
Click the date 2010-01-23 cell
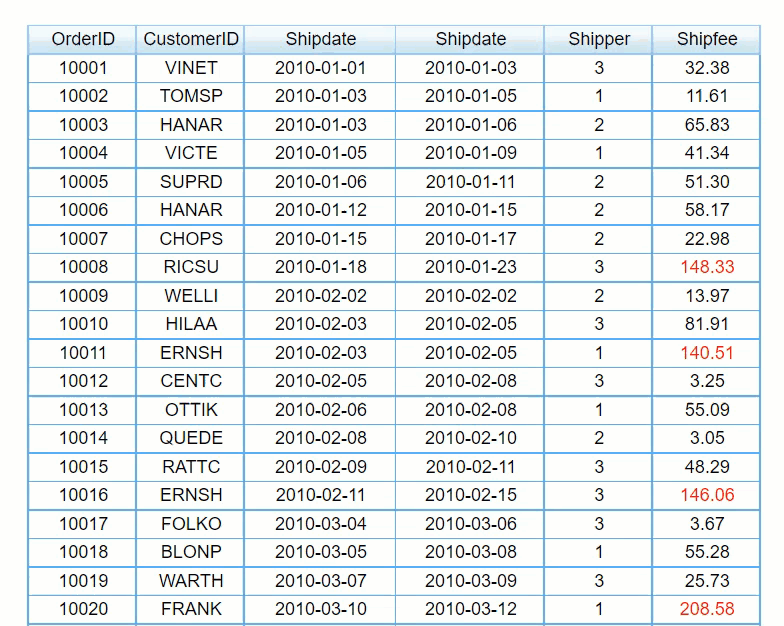pos(471,267)
